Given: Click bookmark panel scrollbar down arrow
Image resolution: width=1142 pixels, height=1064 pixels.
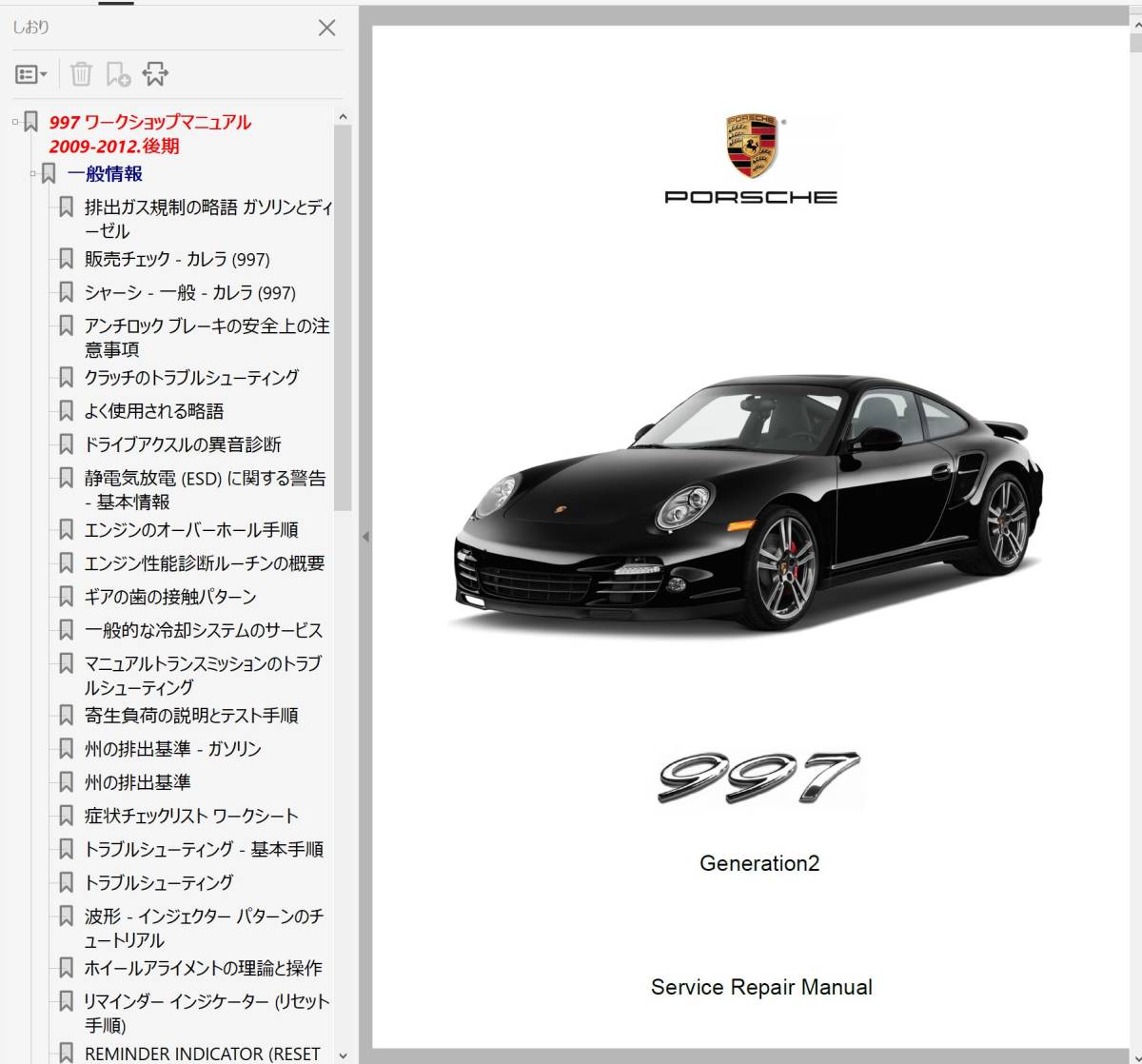Looking at the screenshot, I should click(343, 1055).
